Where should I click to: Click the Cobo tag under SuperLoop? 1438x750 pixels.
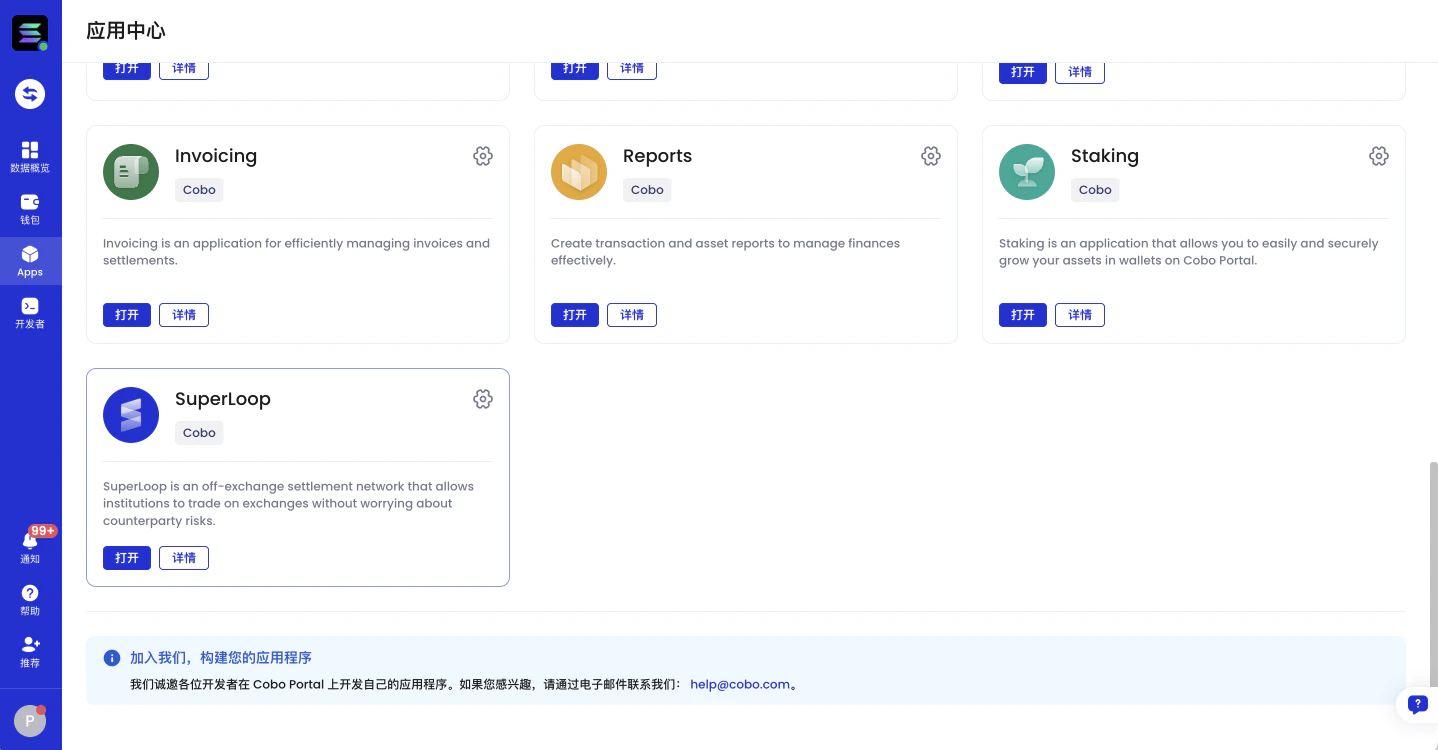(199, 433)
